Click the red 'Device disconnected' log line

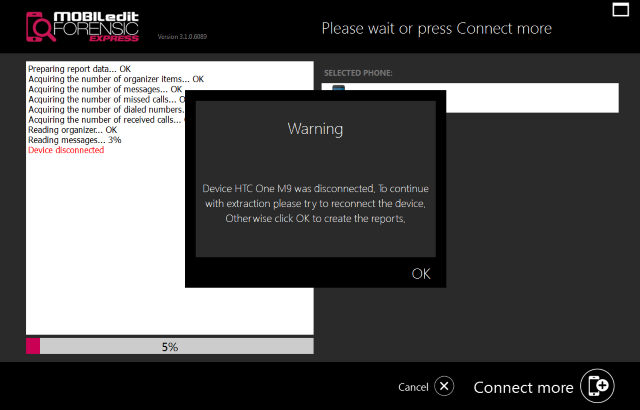66,150
